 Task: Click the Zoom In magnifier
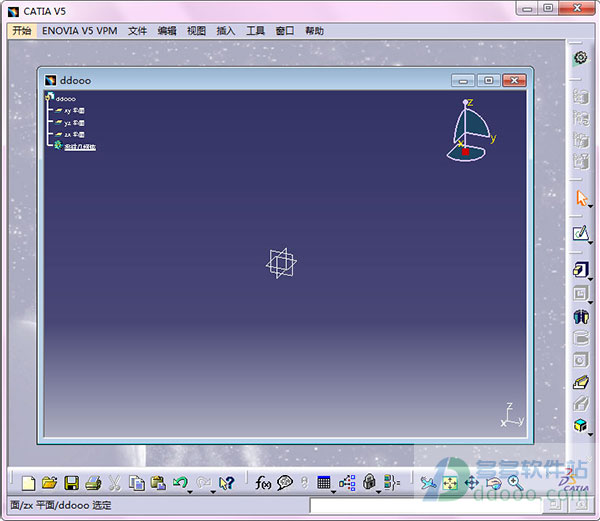point(515,483)
